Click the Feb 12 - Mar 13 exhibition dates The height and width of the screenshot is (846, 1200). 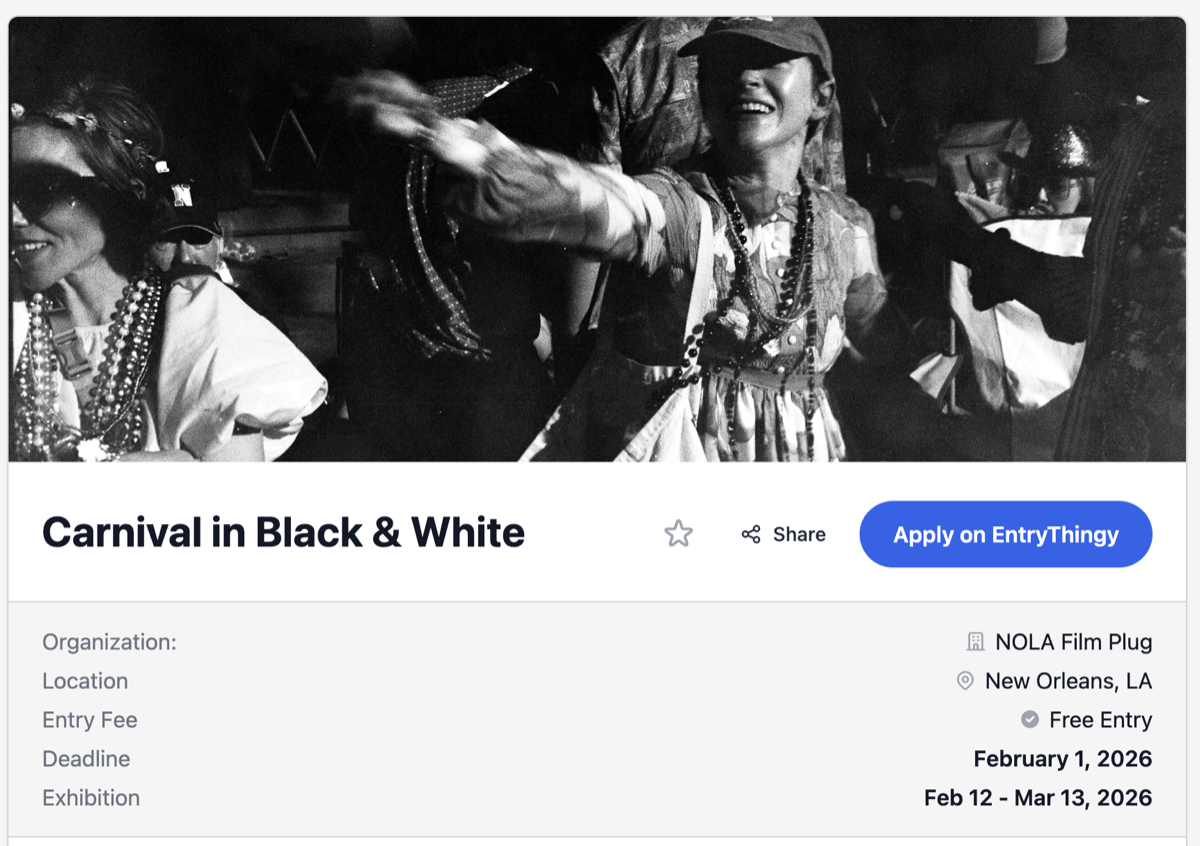pyautogui.click(x=1037, y=798)
